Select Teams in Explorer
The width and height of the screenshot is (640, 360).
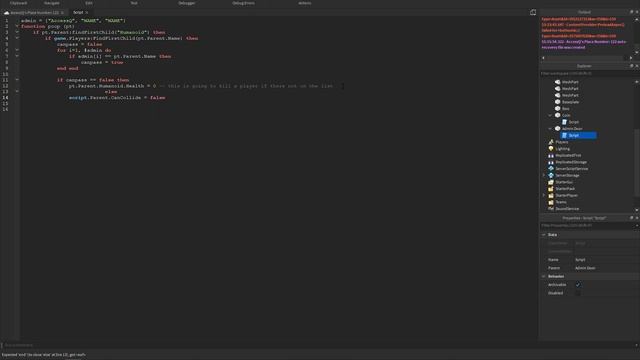coord(561,202)
